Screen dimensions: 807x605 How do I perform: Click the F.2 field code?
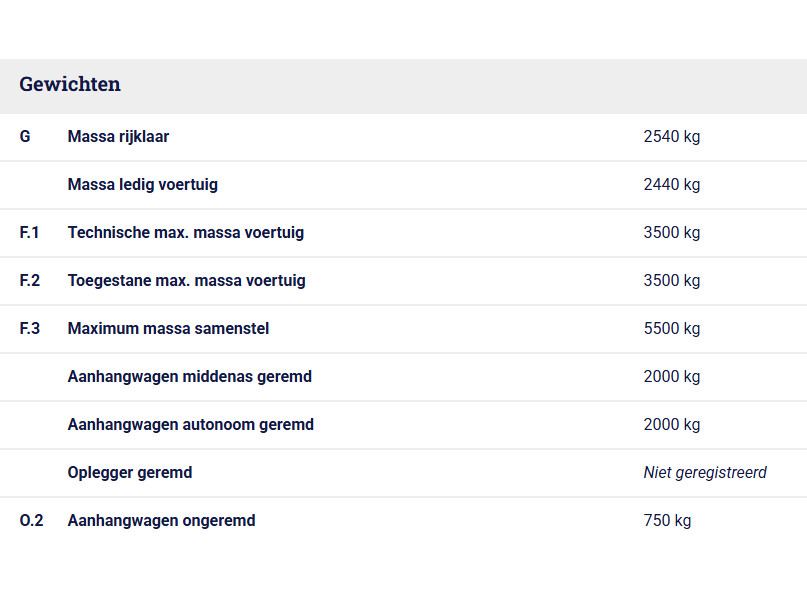point(30,281)
